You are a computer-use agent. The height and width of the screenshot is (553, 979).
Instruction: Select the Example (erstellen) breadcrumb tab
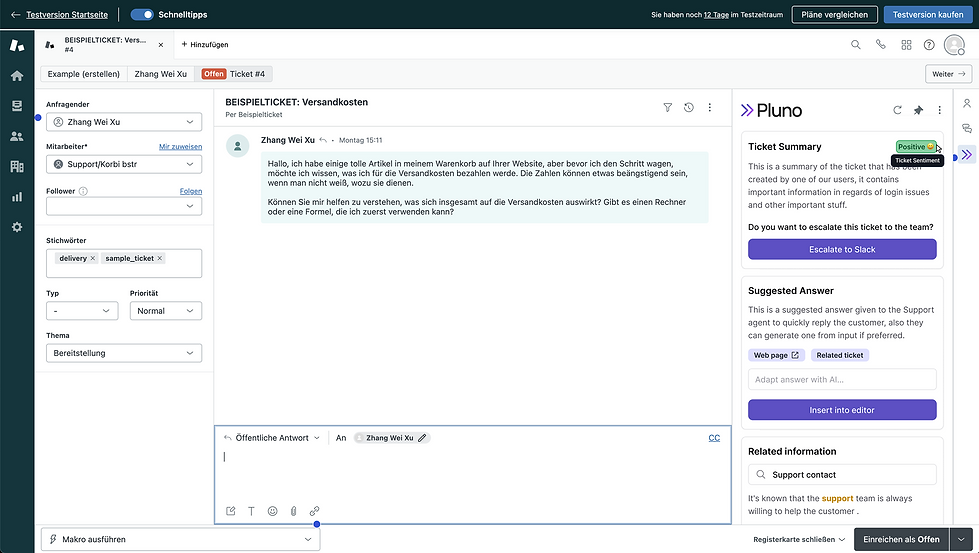pos(84,74)
